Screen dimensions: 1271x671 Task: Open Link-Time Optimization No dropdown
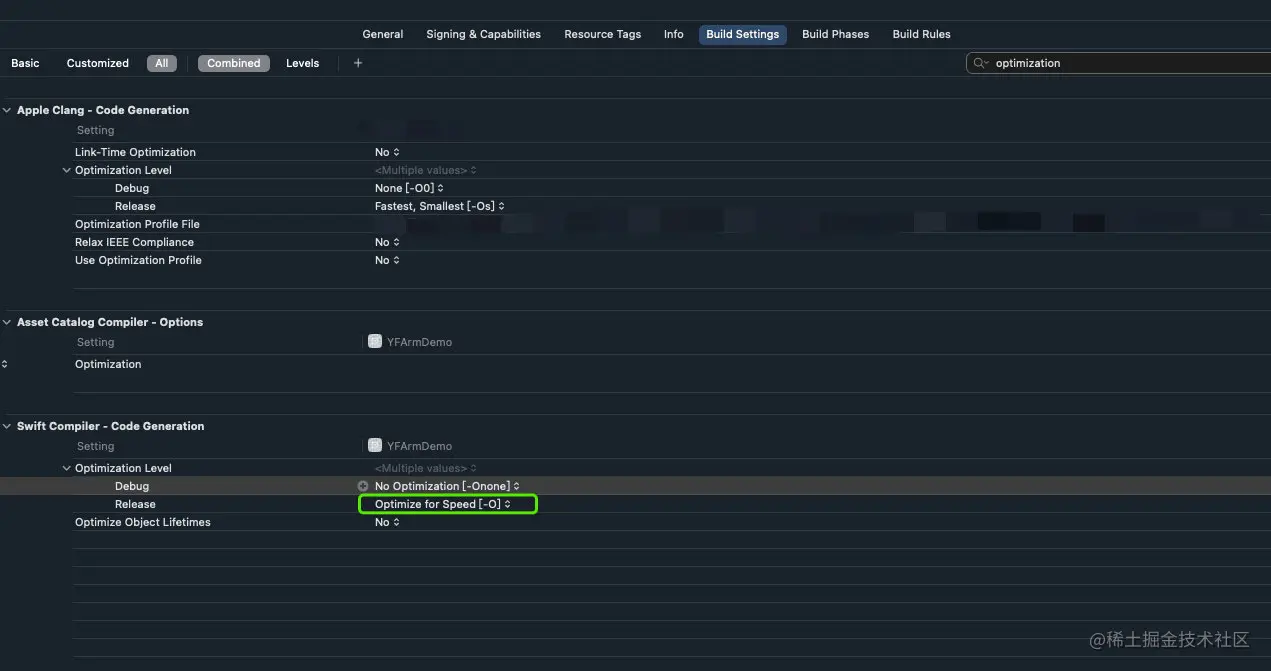387,152
